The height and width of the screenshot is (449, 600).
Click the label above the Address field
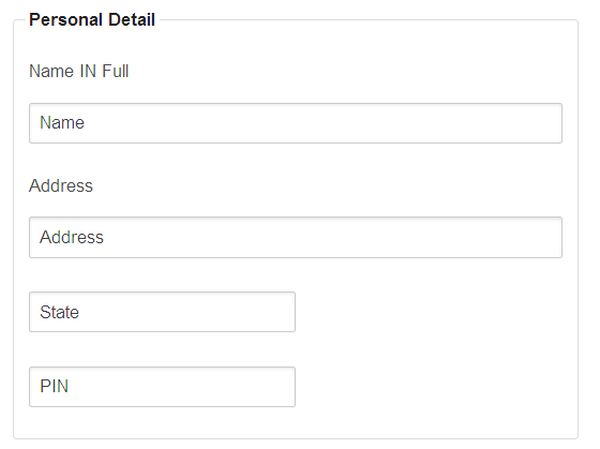click(61, 186)
